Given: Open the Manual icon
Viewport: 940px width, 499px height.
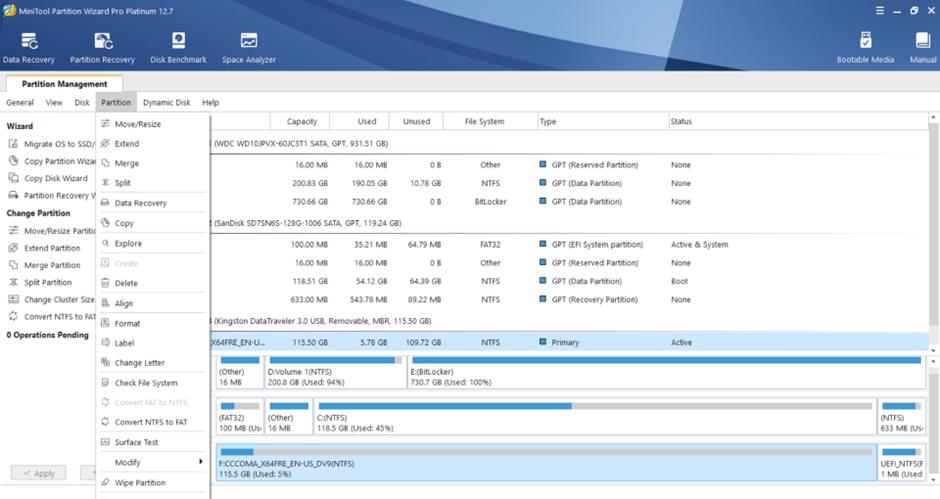Looking at the screenshot, I should coord(922,47).
